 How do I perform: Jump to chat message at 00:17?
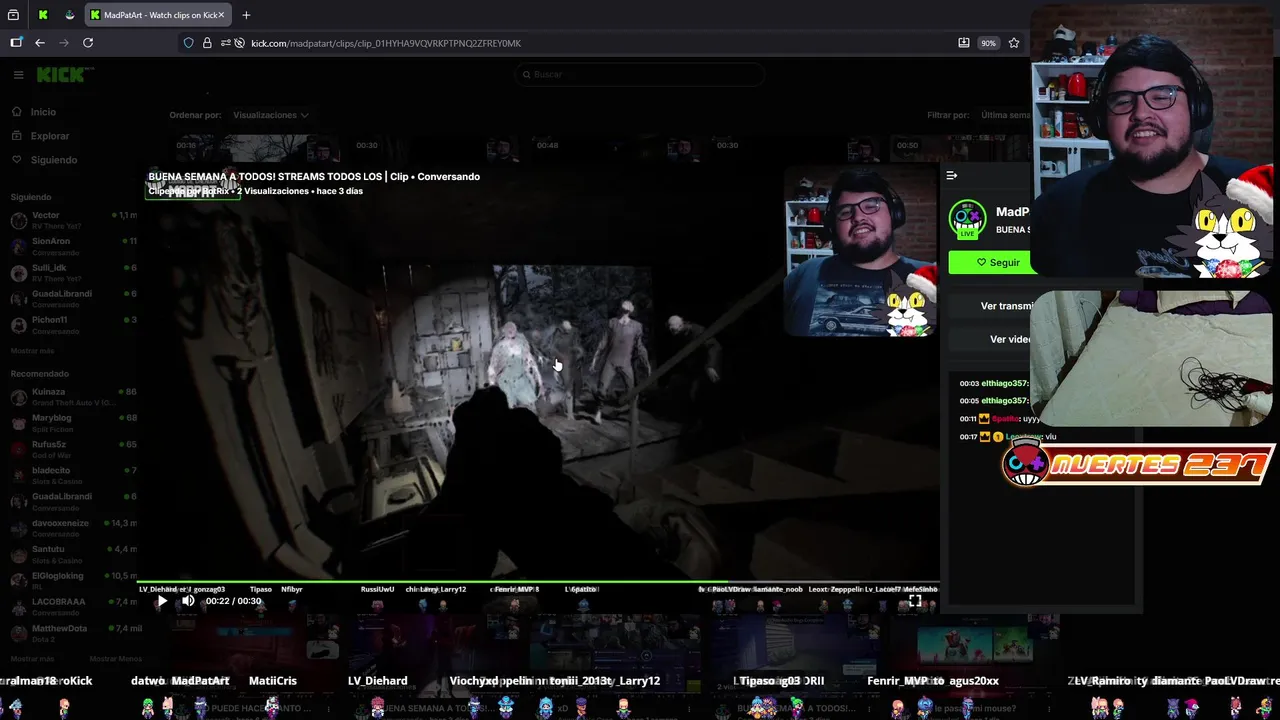point(1008,437)
